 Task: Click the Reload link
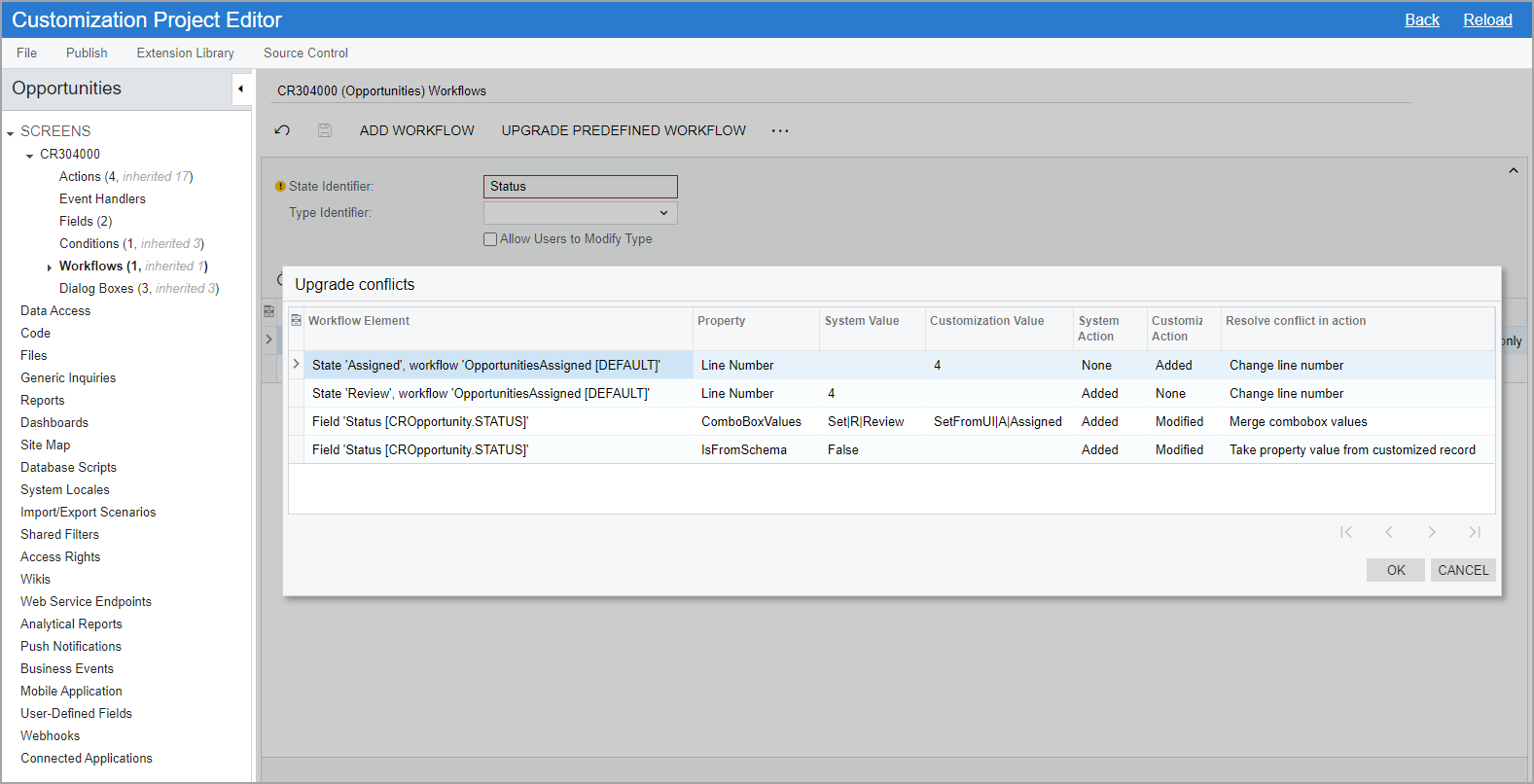(1486, 19)
